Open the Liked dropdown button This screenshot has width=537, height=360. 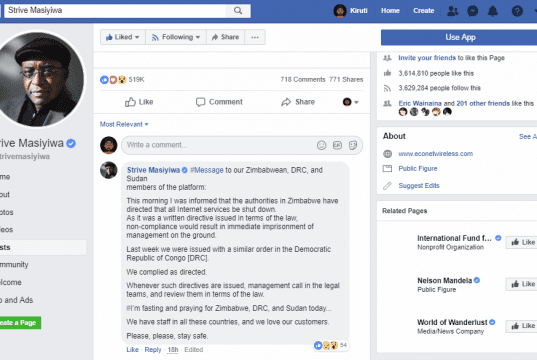123,37
